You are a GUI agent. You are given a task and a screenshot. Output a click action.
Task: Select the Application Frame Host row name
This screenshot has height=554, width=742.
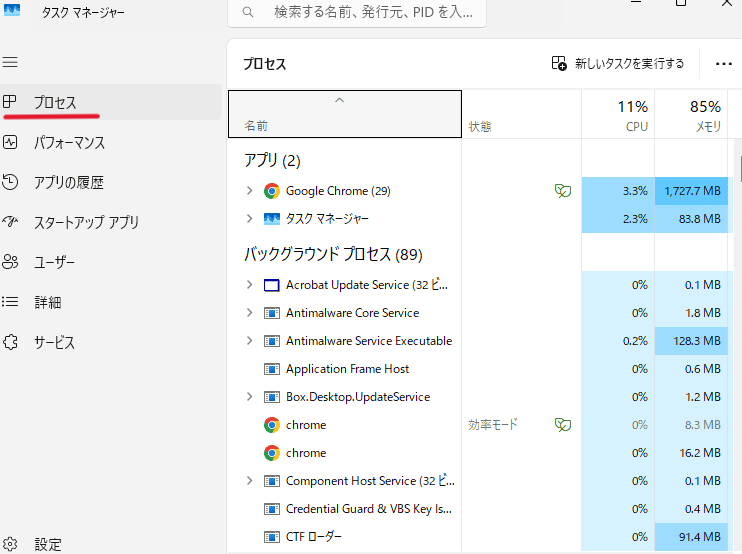click(347, 369)
